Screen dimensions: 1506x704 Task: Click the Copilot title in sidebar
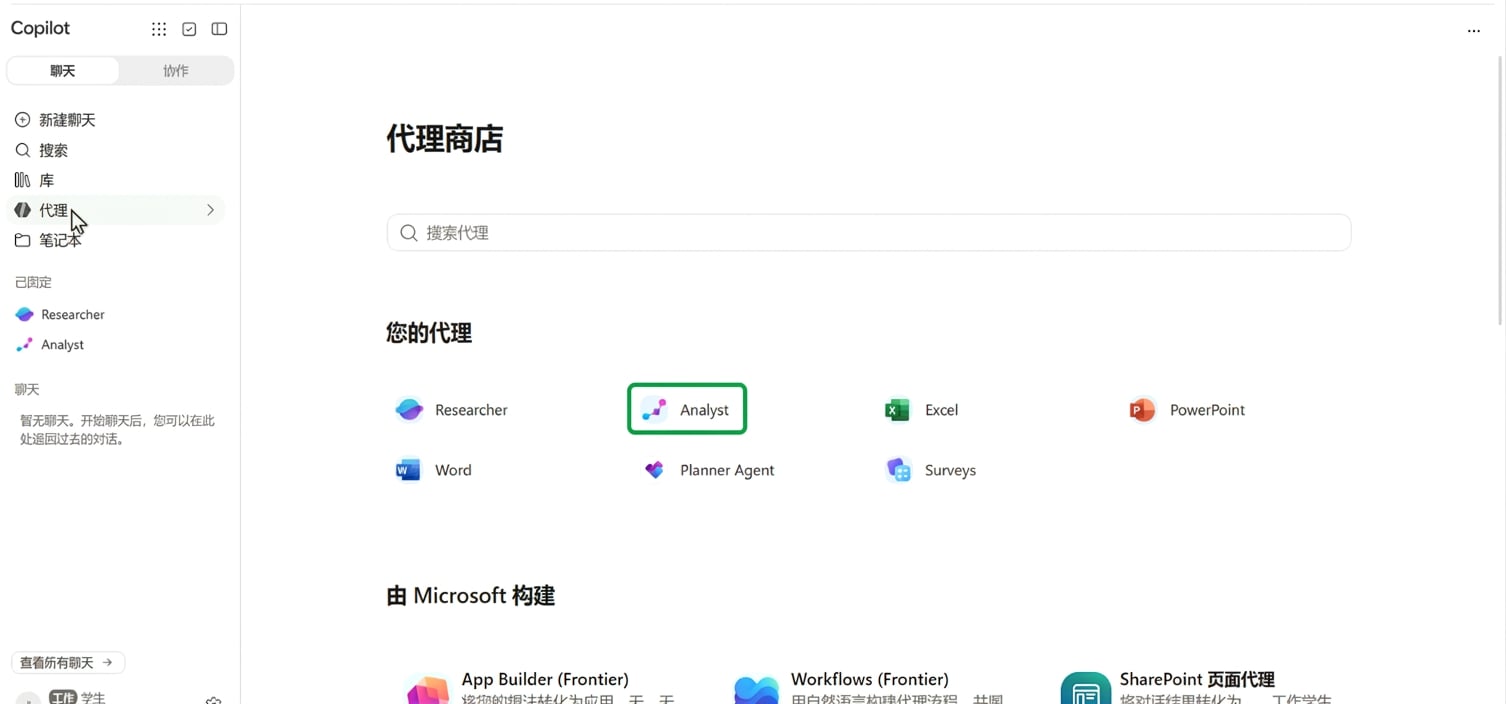pyautogui.click(x=41, y=28)
